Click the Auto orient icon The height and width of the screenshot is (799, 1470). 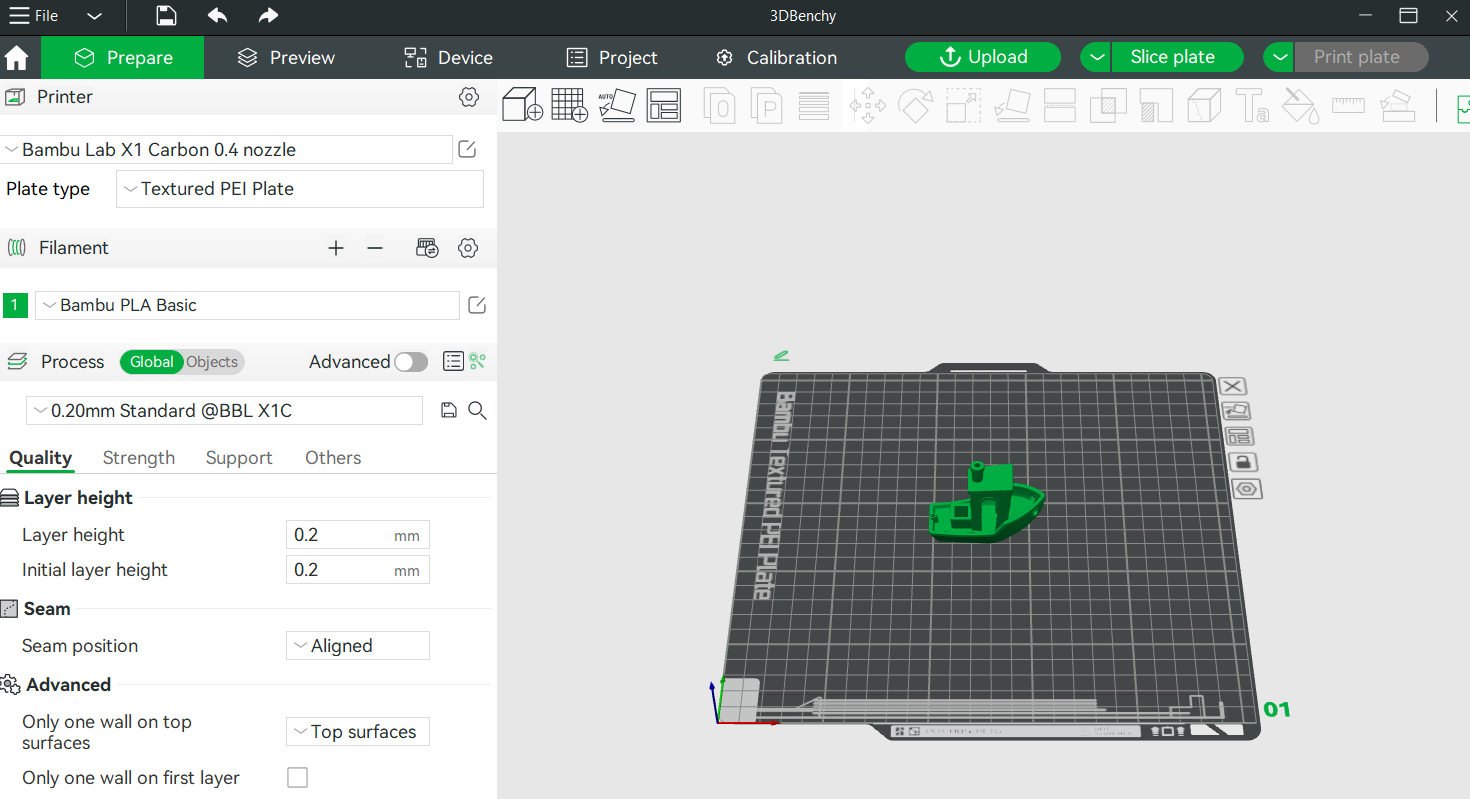[x=616, y=105]
